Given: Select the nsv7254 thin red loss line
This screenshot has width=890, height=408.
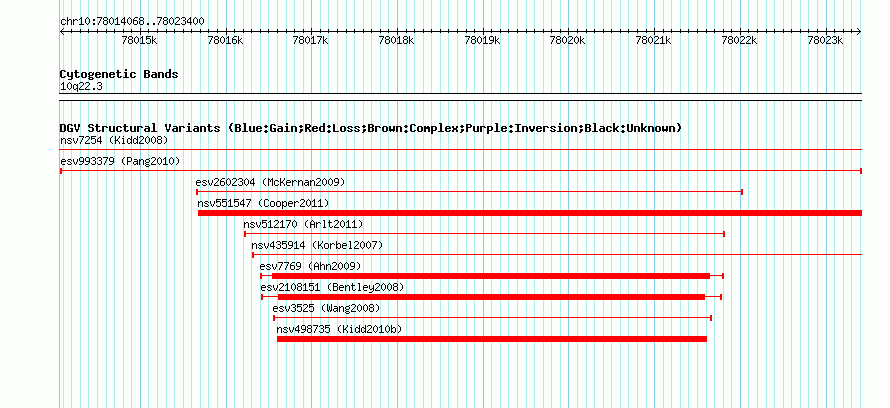Looking at the screenshot, I should pyautogui.click(x=461, y=150).
